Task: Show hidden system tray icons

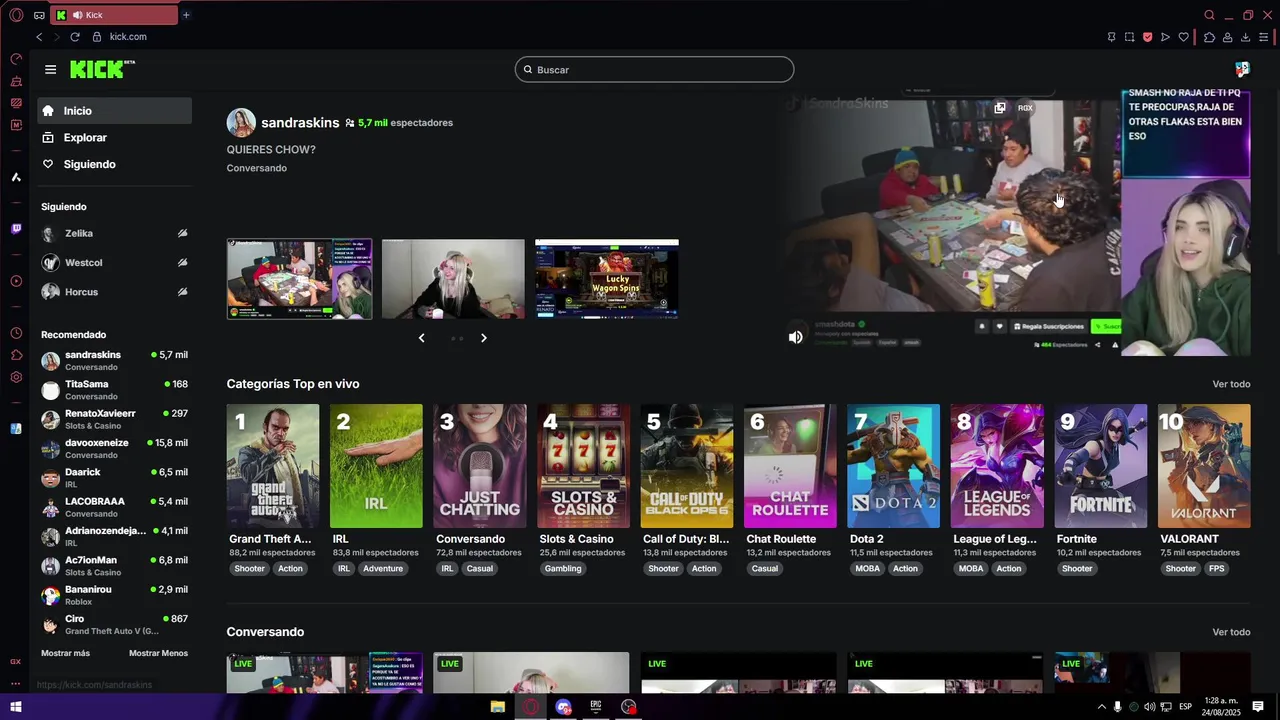Action: (1102, 707)
